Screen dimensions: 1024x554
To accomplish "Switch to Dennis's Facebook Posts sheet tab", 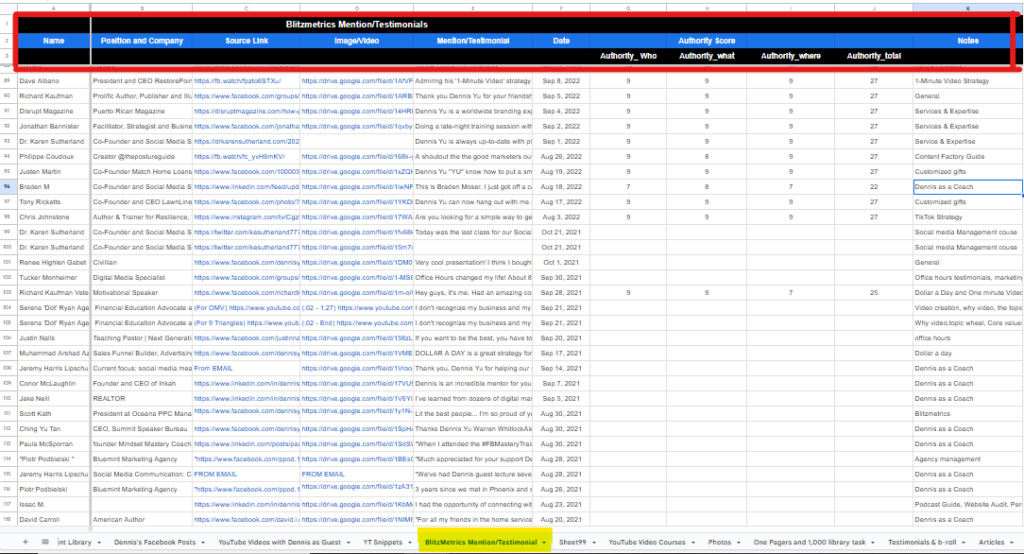I will click(155, 542).
